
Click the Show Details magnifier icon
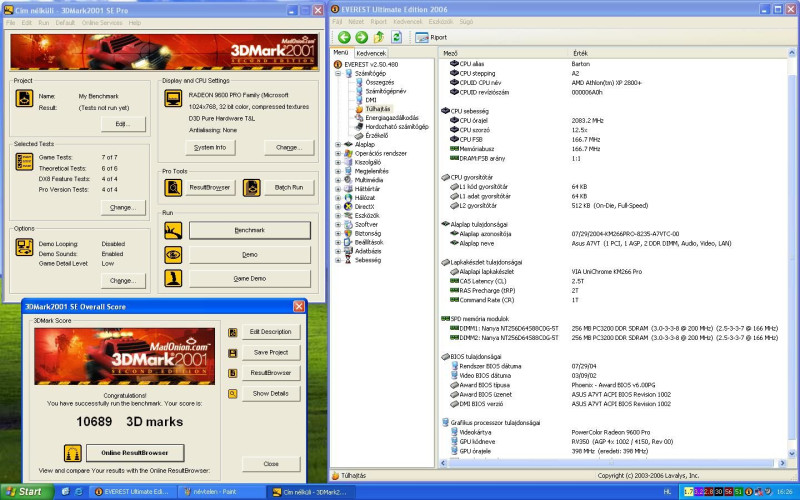[233, 394]
